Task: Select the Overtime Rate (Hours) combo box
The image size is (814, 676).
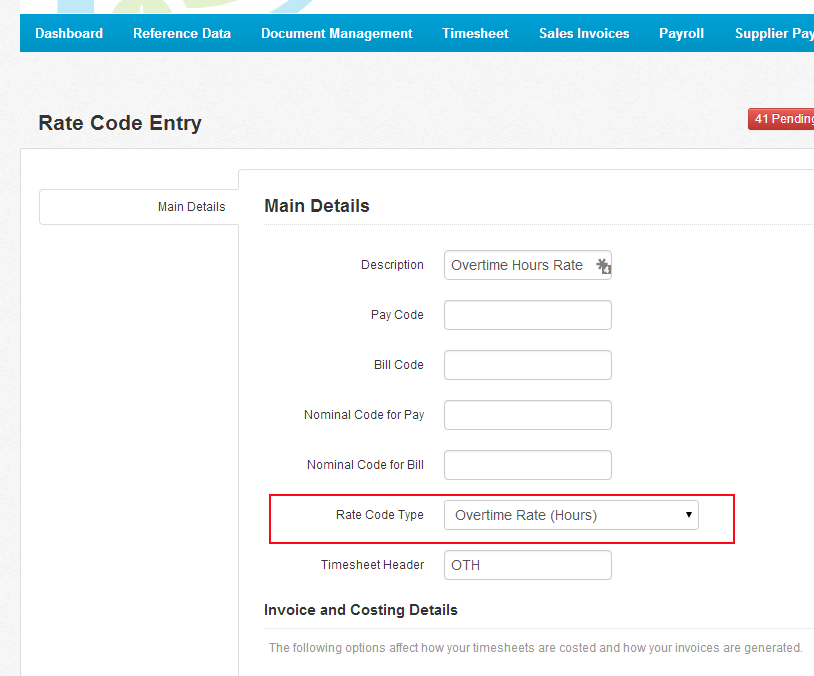Action: (x=571, y=515)
